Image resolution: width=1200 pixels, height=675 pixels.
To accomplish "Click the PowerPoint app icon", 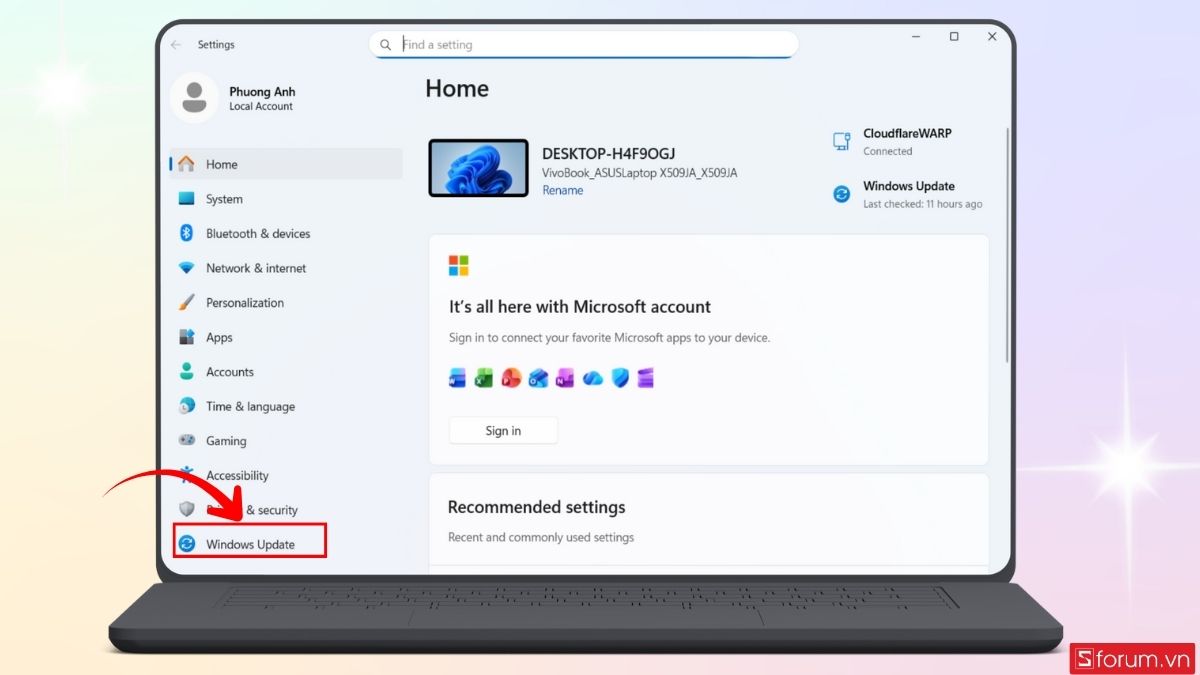I will tap(510, 377).
